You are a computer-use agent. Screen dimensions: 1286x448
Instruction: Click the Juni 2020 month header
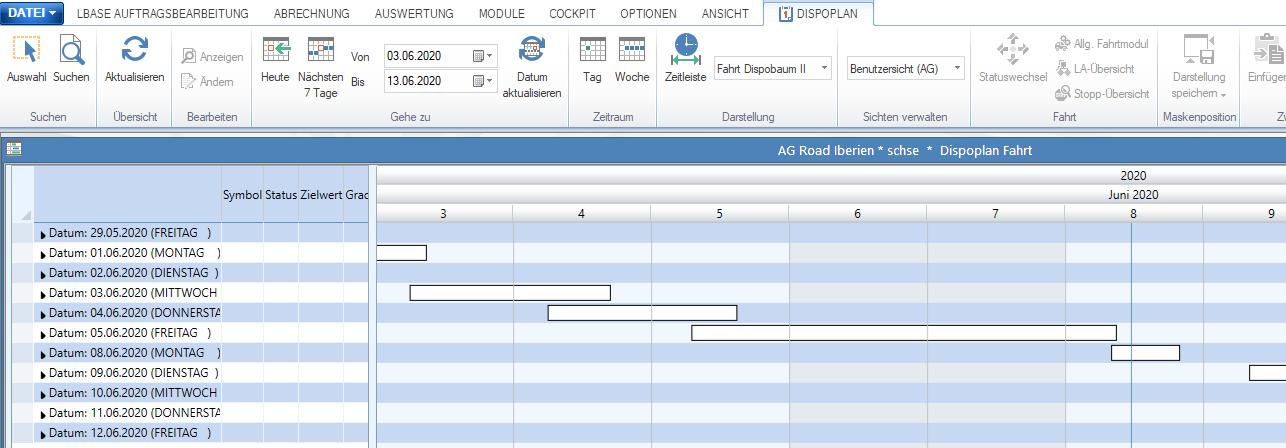[1133, 195]
